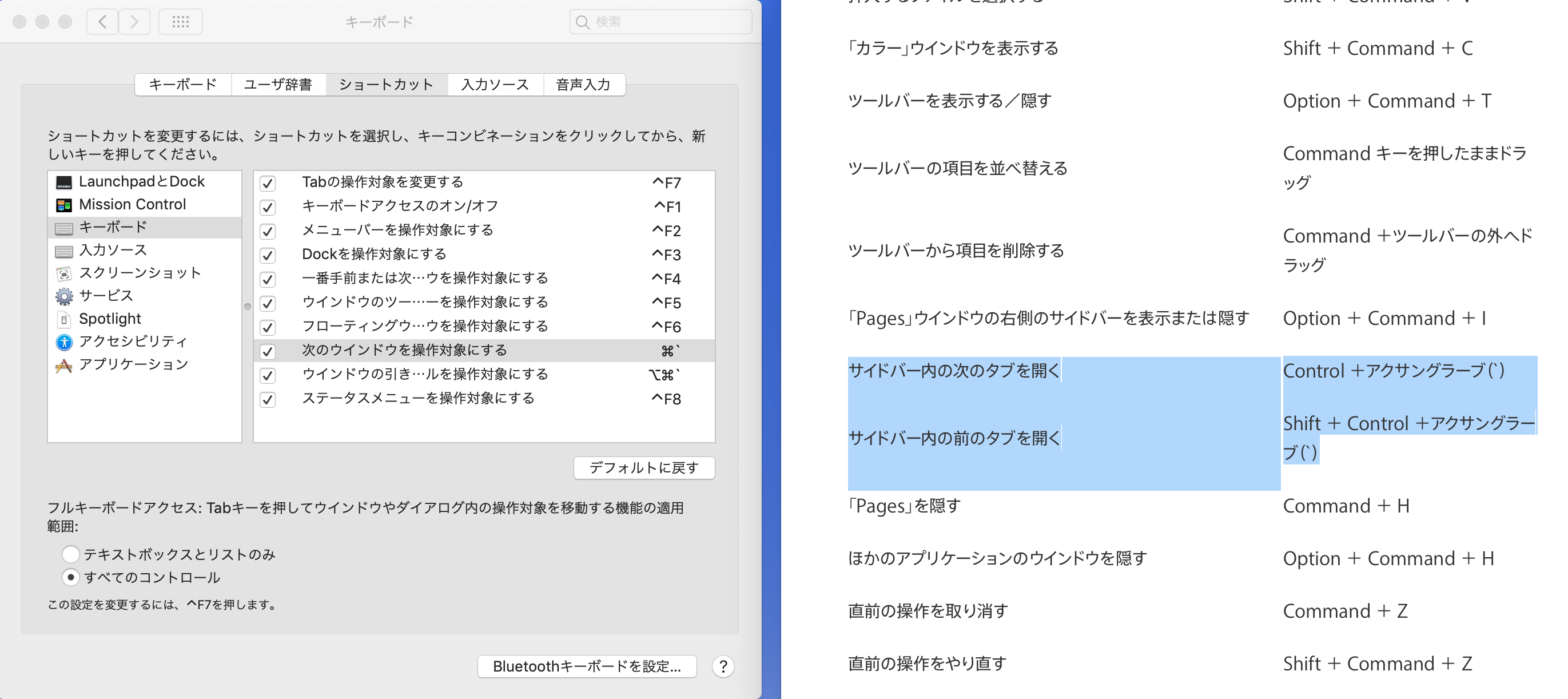
Task: Select the LaunchpadとDock icon in sidebar
Action: tap(64, 182)
